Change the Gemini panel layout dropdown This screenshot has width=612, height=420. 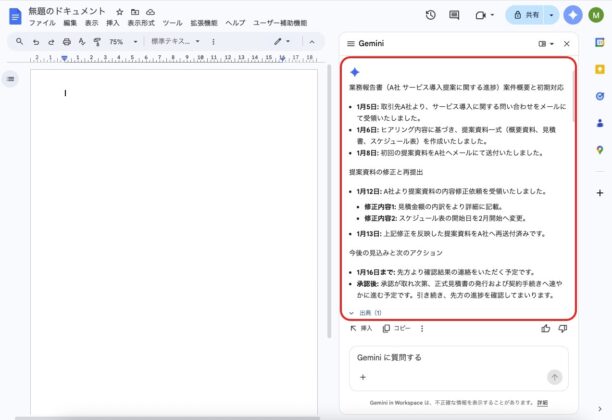(x=546, y=44)
